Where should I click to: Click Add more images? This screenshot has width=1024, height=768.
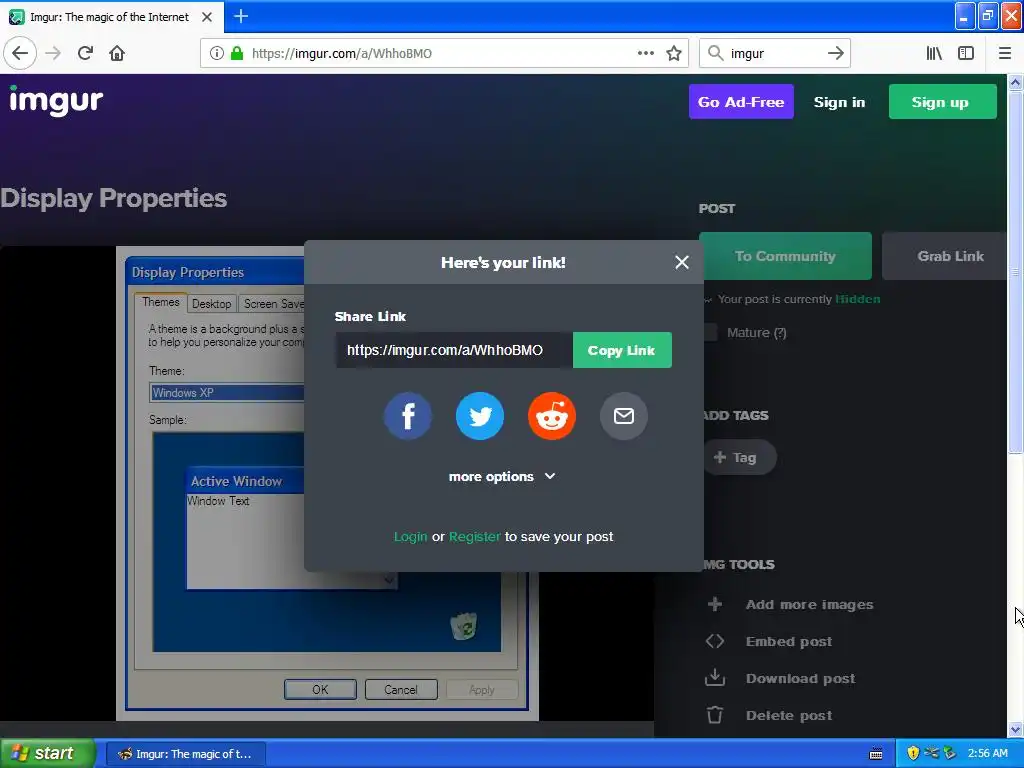coord(810,605)
